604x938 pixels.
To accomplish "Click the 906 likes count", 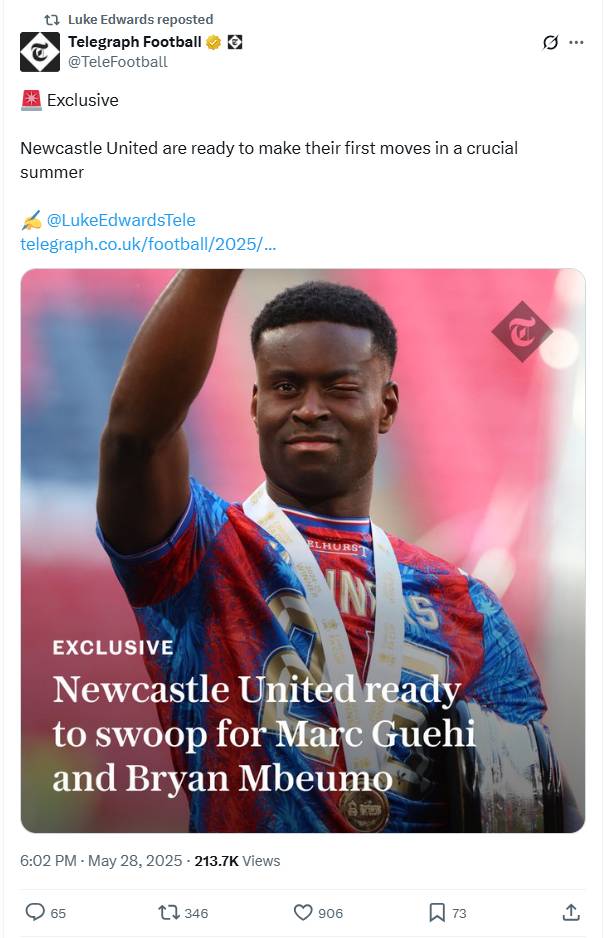I will 331,913.
